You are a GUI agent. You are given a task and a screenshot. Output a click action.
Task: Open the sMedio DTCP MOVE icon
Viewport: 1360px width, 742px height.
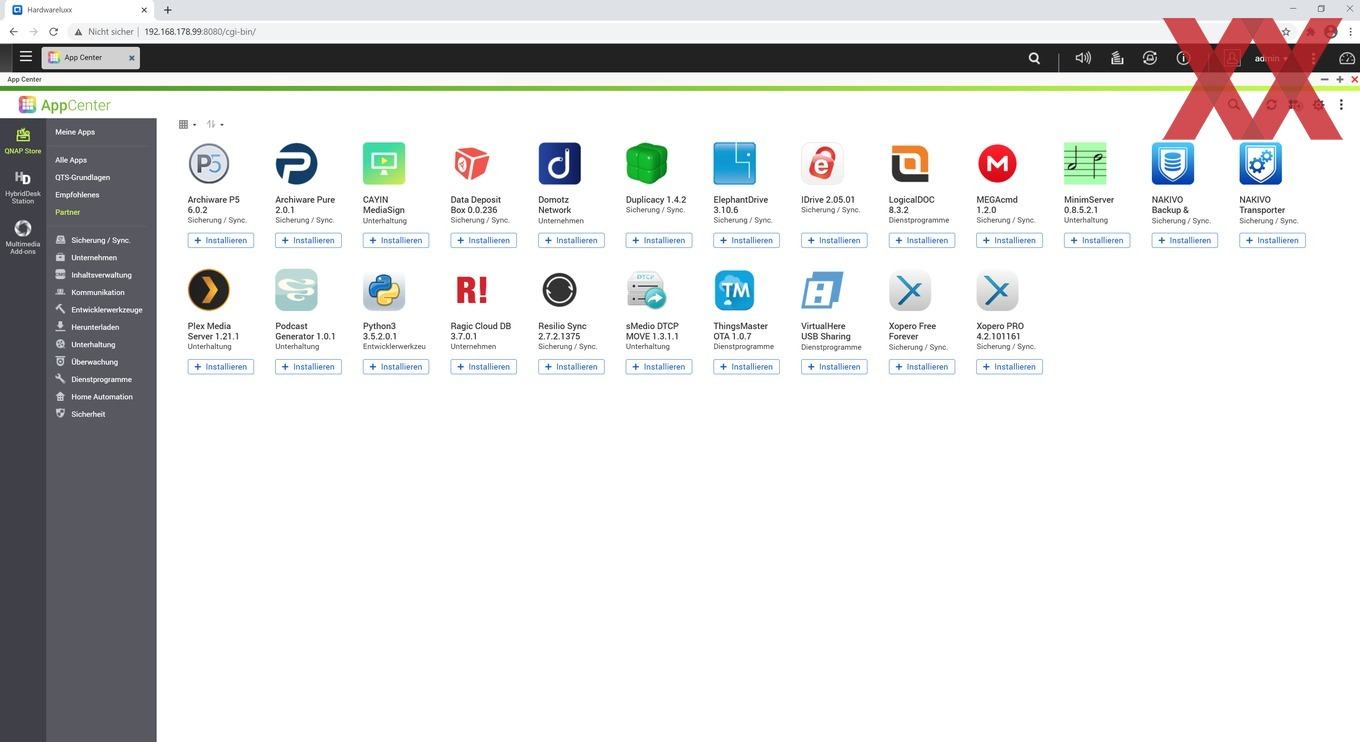pyautogui.click(x=647, y=290)
